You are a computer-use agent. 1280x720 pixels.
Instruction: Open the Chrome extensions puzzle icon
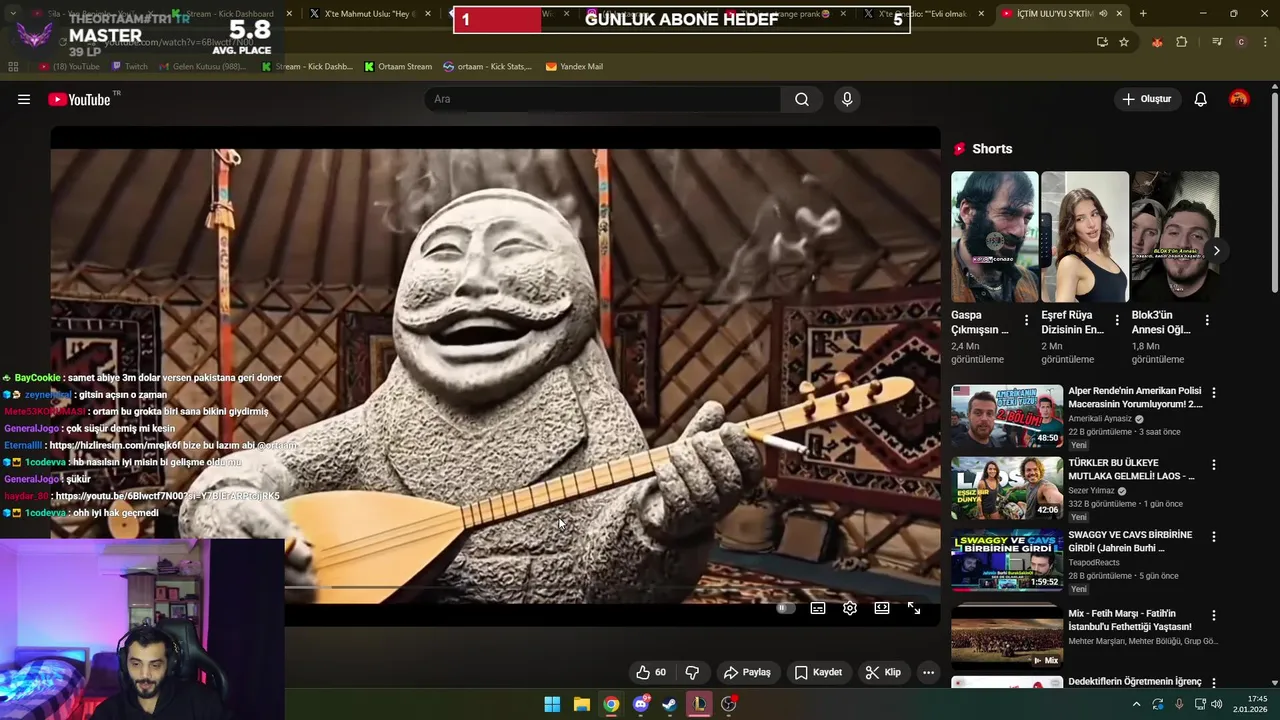[1182, 42]
